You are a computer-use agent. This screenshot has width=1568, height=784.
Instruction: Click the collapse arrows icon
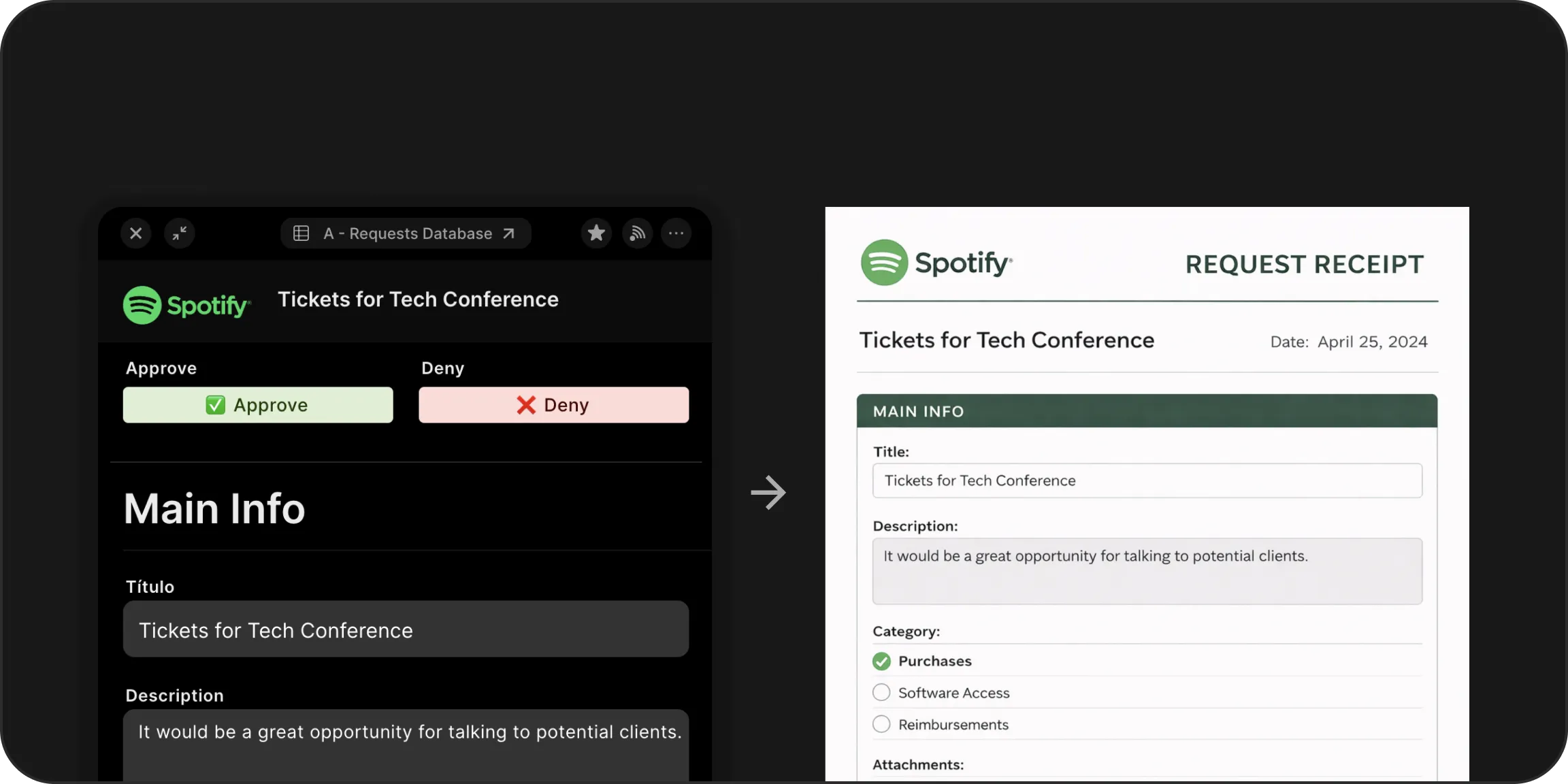click(180, 233)
